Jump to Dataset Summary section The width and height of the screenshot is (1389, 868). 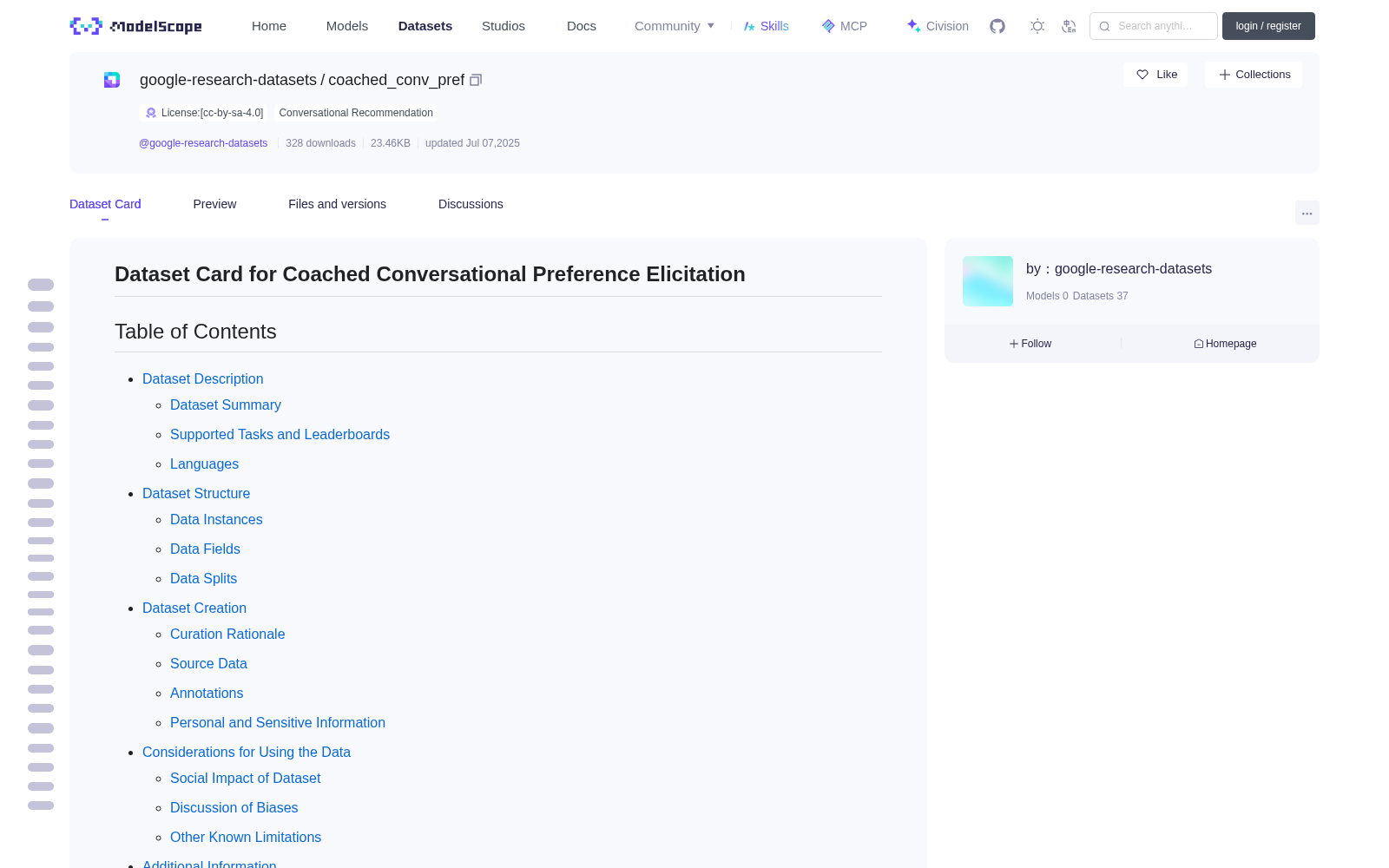(x=226, y=405)
